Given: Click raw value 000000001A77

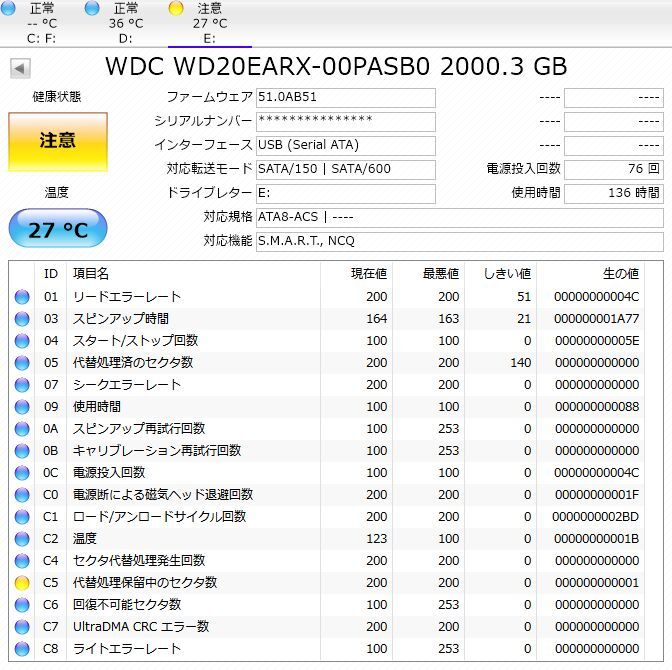Looking at the screenshot, I should coord(597,319).
